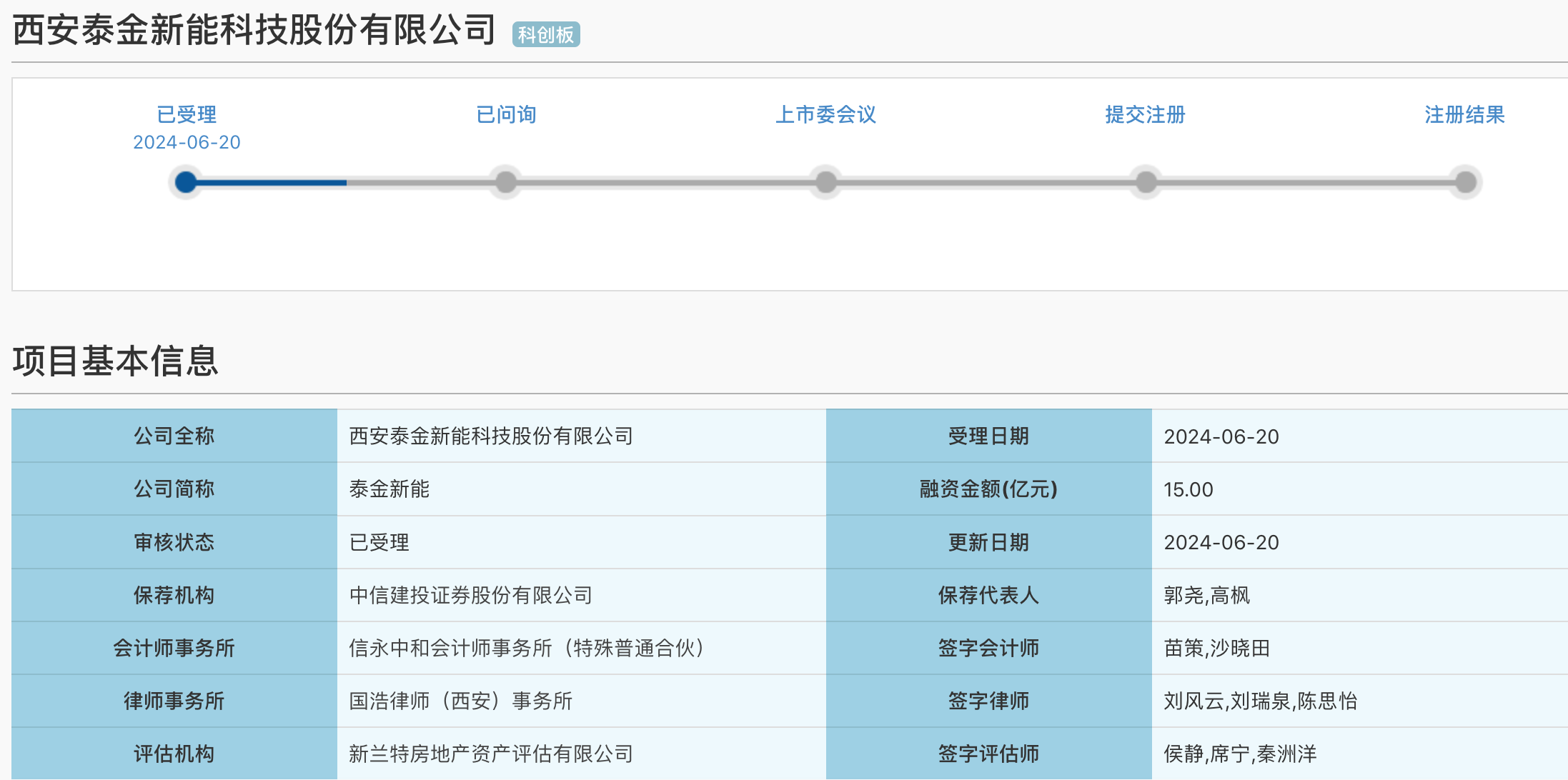Select the 已受理 stage label
This screenshot has width=1568, height=780.
[187, 114]
